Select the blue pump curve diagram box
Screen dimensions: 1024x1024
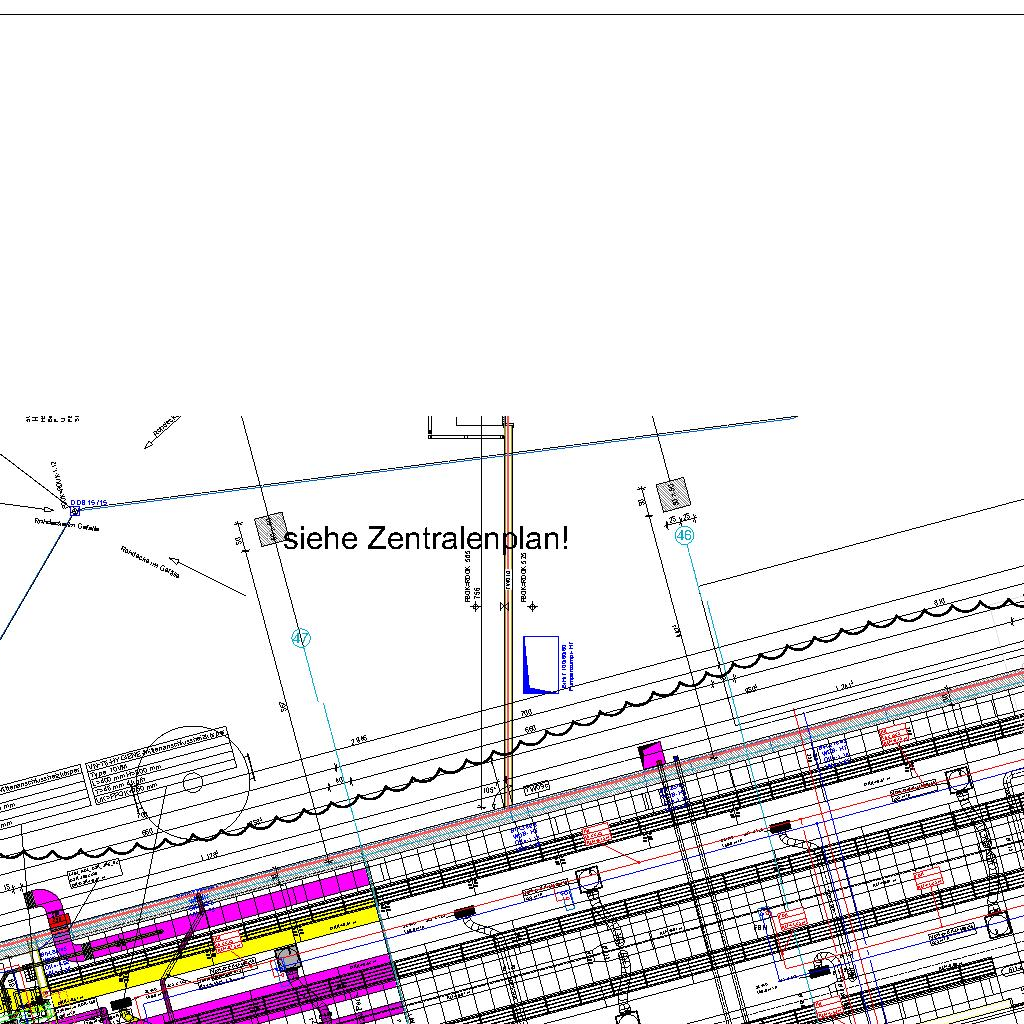[x=541, y=665]
